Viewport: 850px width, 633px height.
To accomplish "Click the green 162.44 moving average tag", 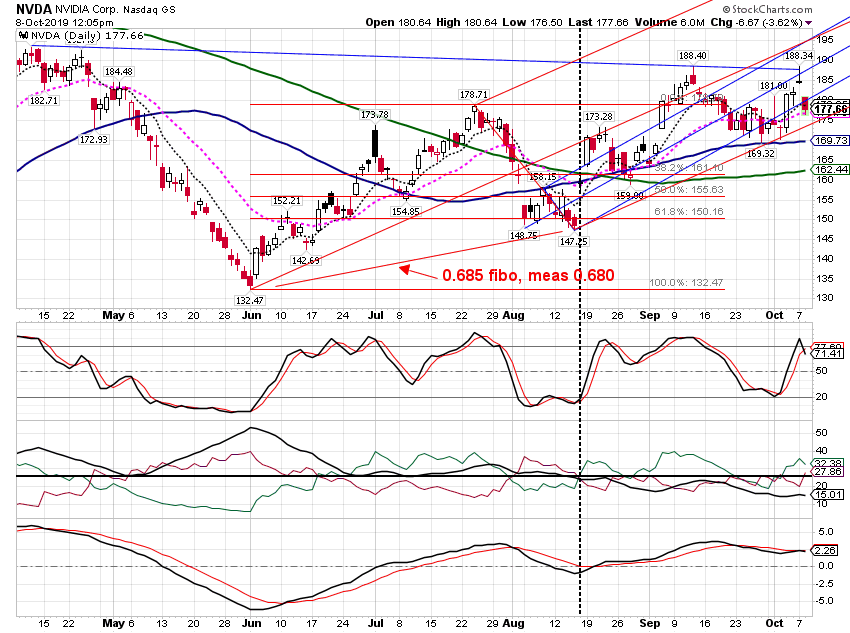I will tap(830, 170).
